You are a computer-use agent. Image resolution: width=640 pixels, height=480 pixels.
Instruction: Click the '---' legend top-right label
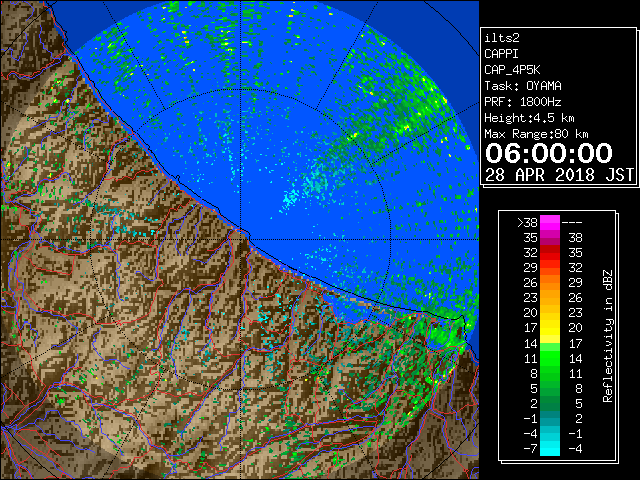[x=572, y=223]
